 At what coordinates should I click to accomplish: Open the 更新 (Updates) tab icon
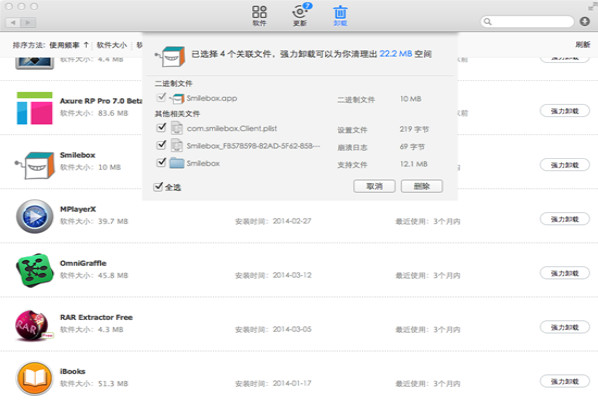301,15
